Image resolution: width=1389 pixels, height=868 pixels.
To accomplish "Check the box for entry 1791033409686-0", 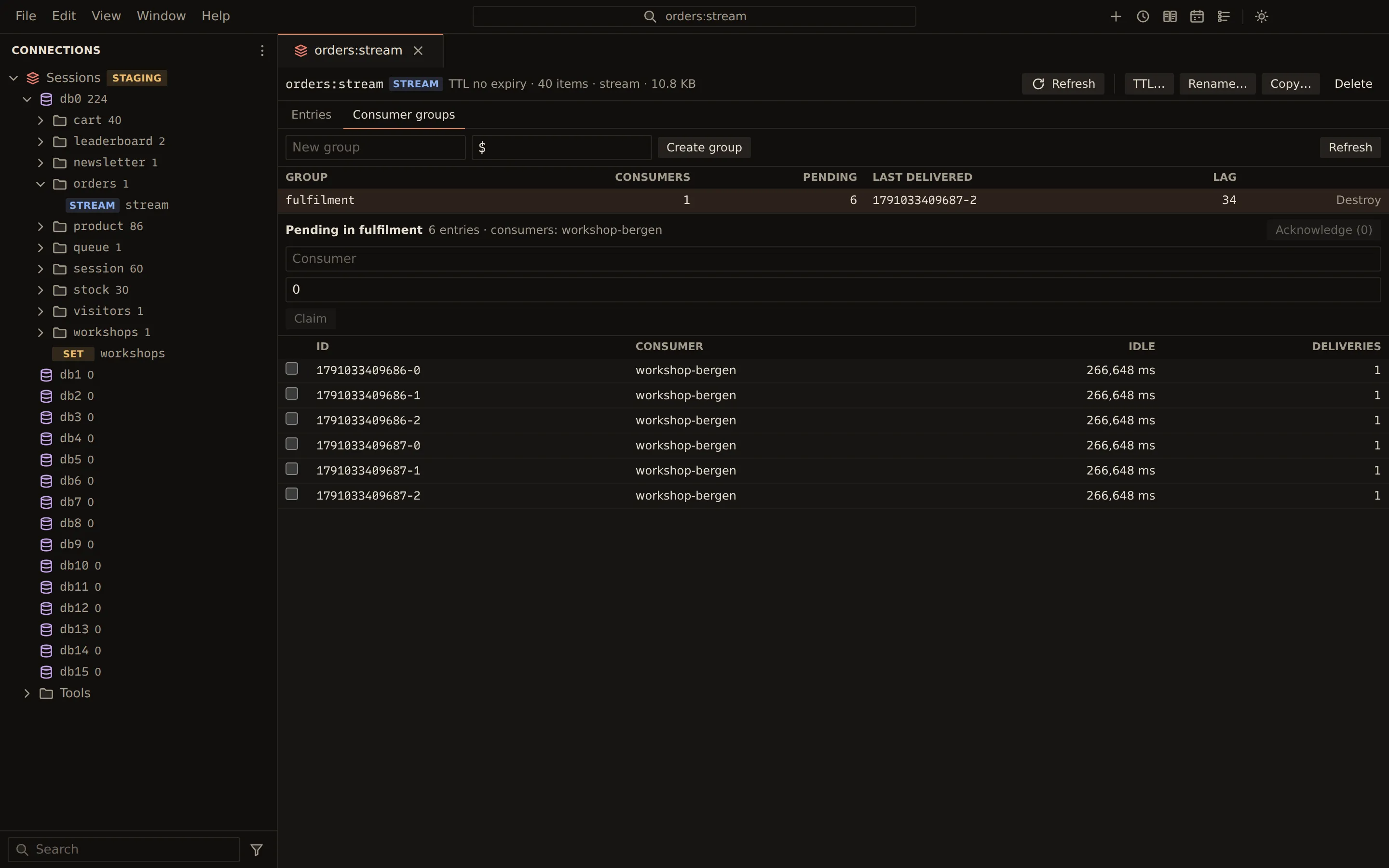I will (292, 368).
